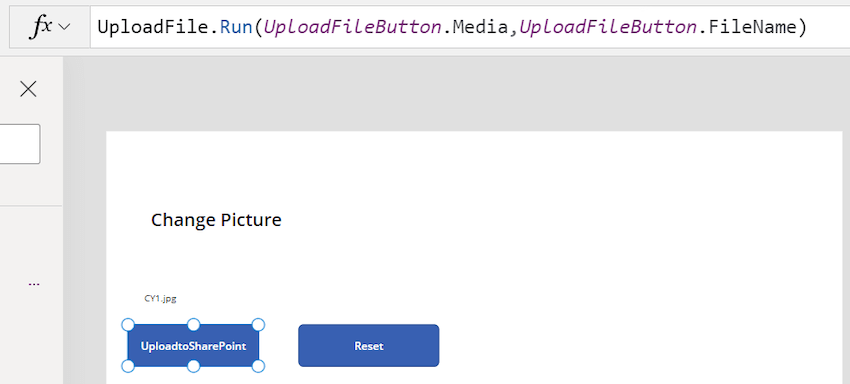Open the ellipsis more options in left panel
This screenshot has width=850, height=384.
point(34,284)
